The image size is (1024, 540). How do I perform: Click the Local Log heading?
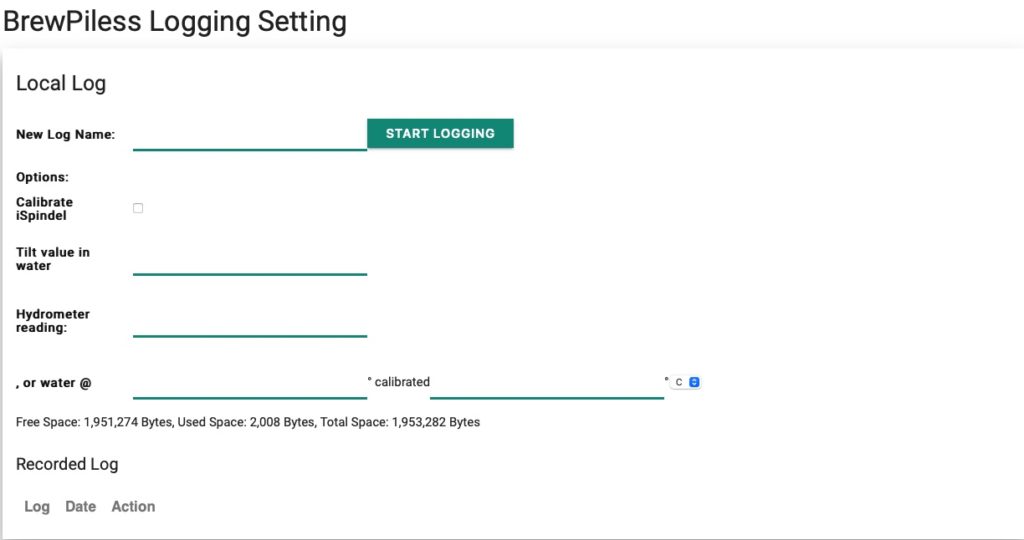tap(61, 84)
